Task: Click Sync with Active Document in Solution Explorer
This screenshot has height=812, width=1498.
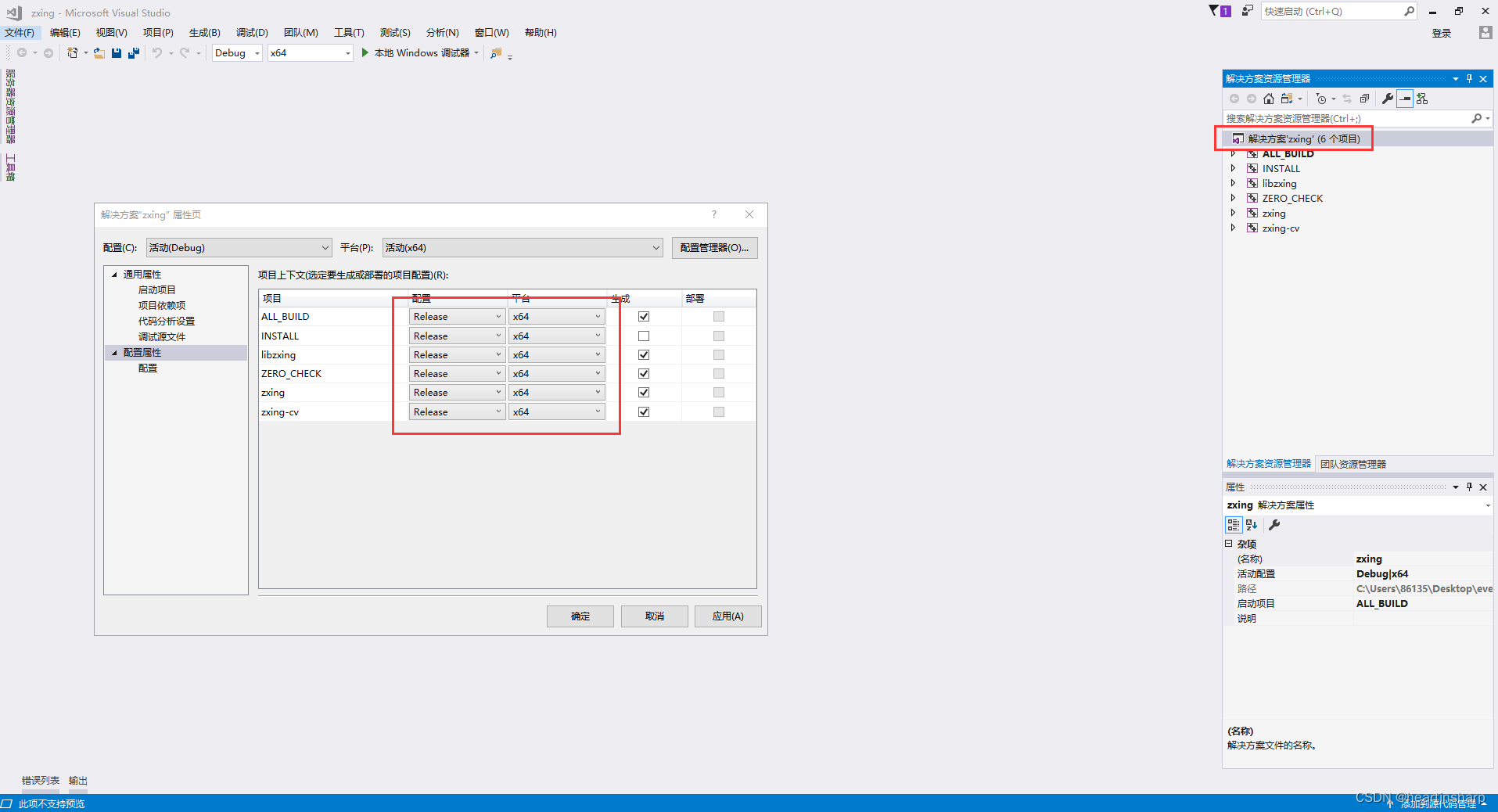Action: point(1346,99)
